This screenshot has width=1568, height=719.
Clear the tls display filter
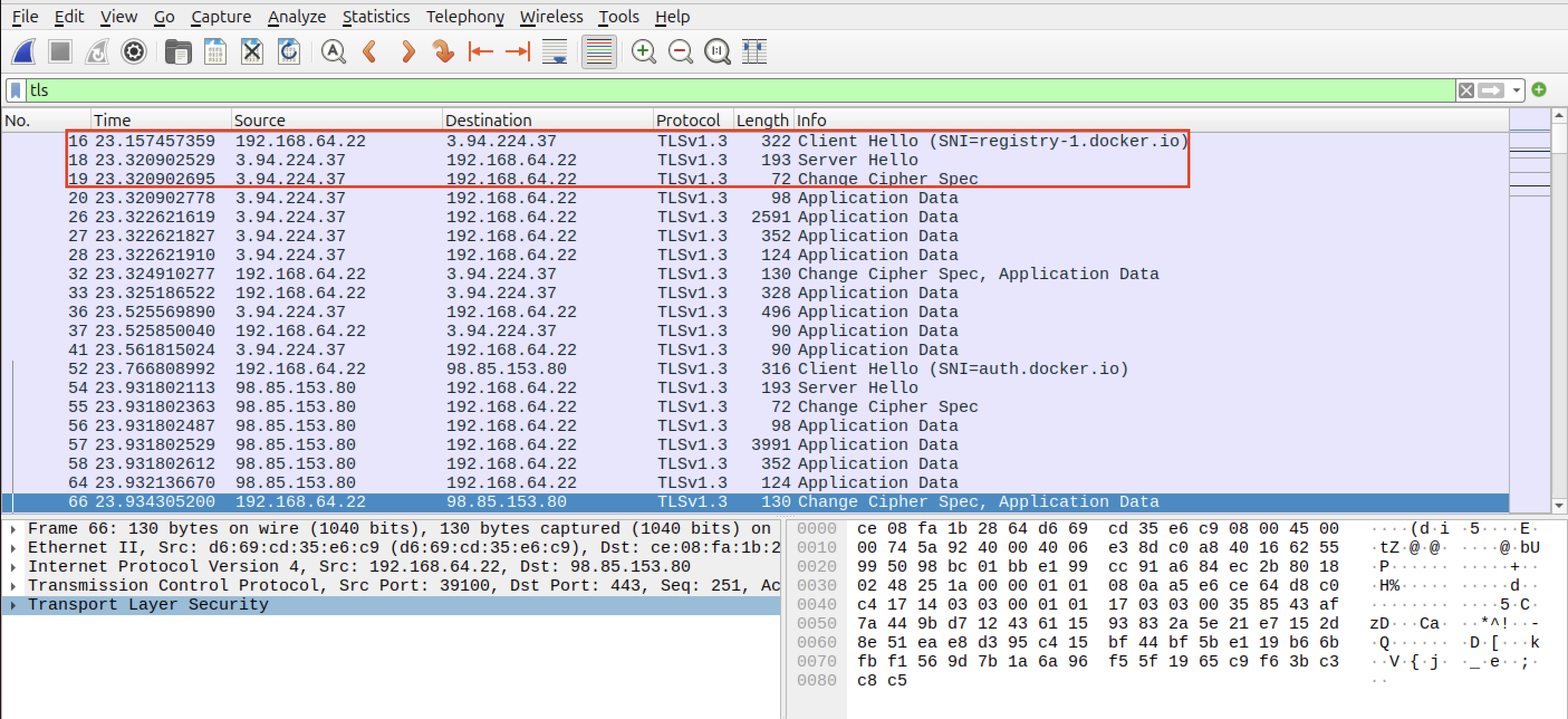(1466, 90)
